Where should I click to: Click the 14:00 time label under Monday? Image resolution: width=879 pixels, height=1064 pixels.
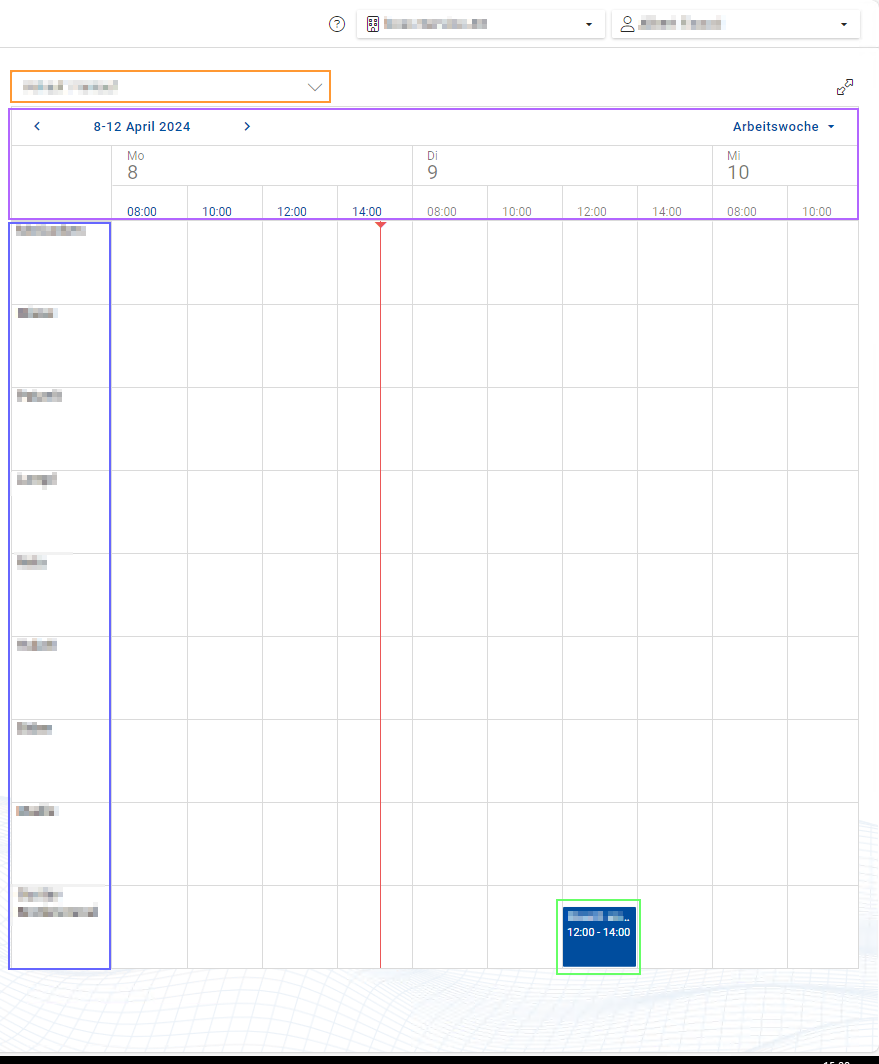tap(367, 212)
